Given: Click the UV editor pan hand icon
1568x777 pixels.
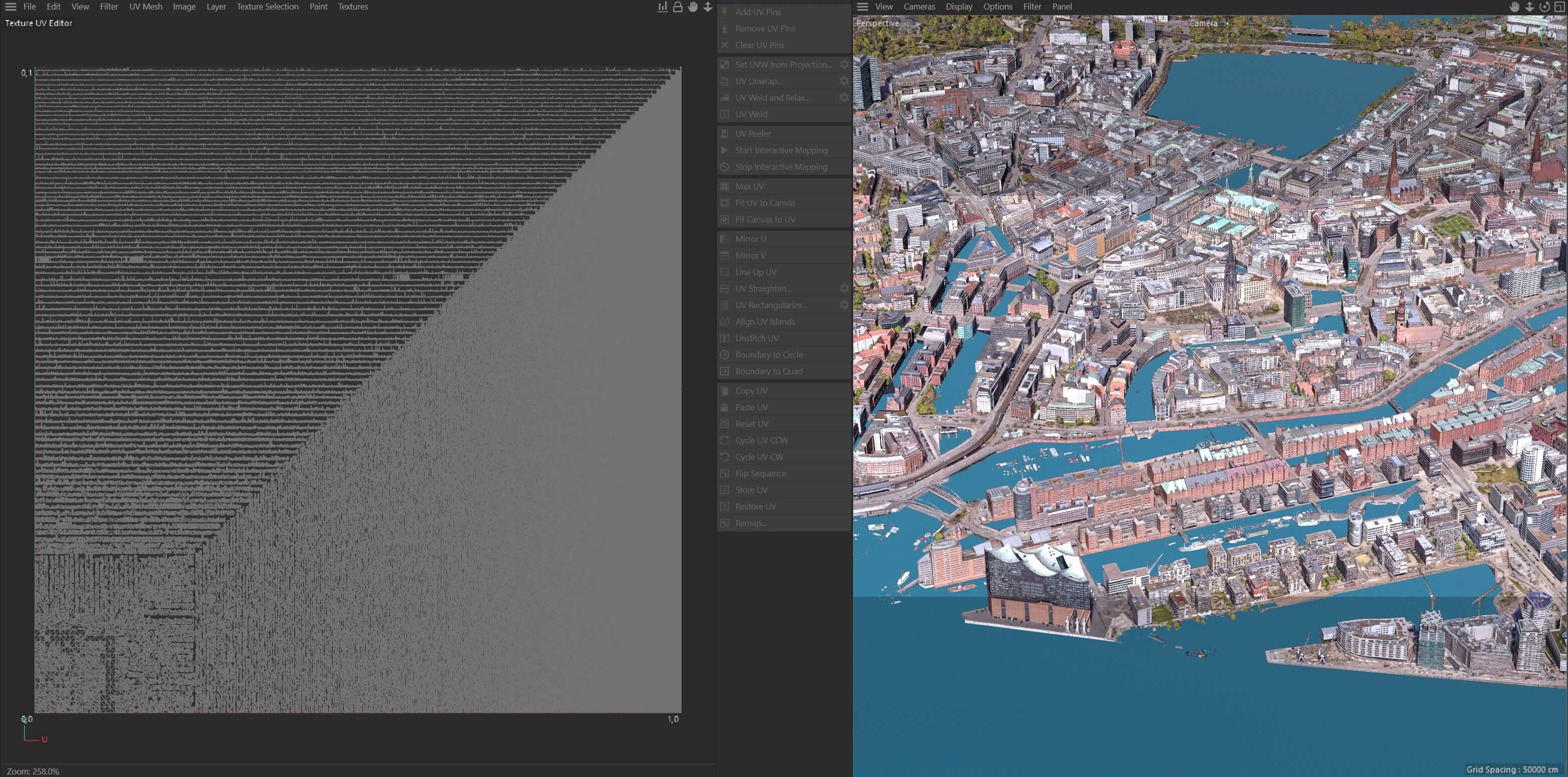Looking at the screenshot, I should coord(693,7).
